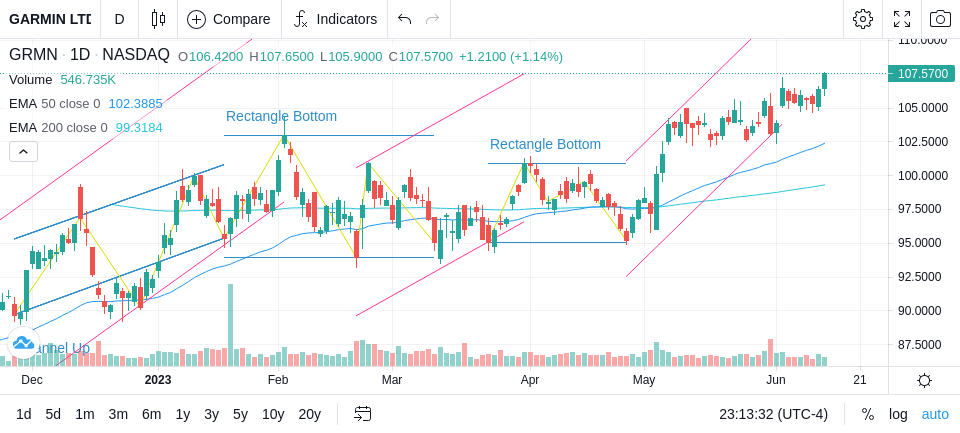
Task: Toggle percent scale
Action: point(868,414)
